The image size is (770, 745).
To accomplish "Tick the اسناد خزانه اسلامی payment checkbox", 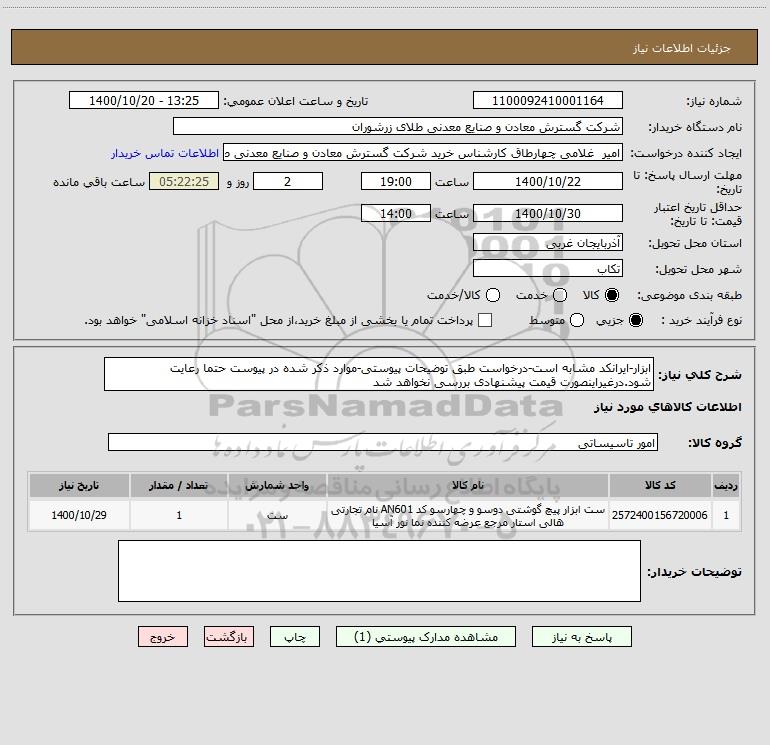I will 485,320.
